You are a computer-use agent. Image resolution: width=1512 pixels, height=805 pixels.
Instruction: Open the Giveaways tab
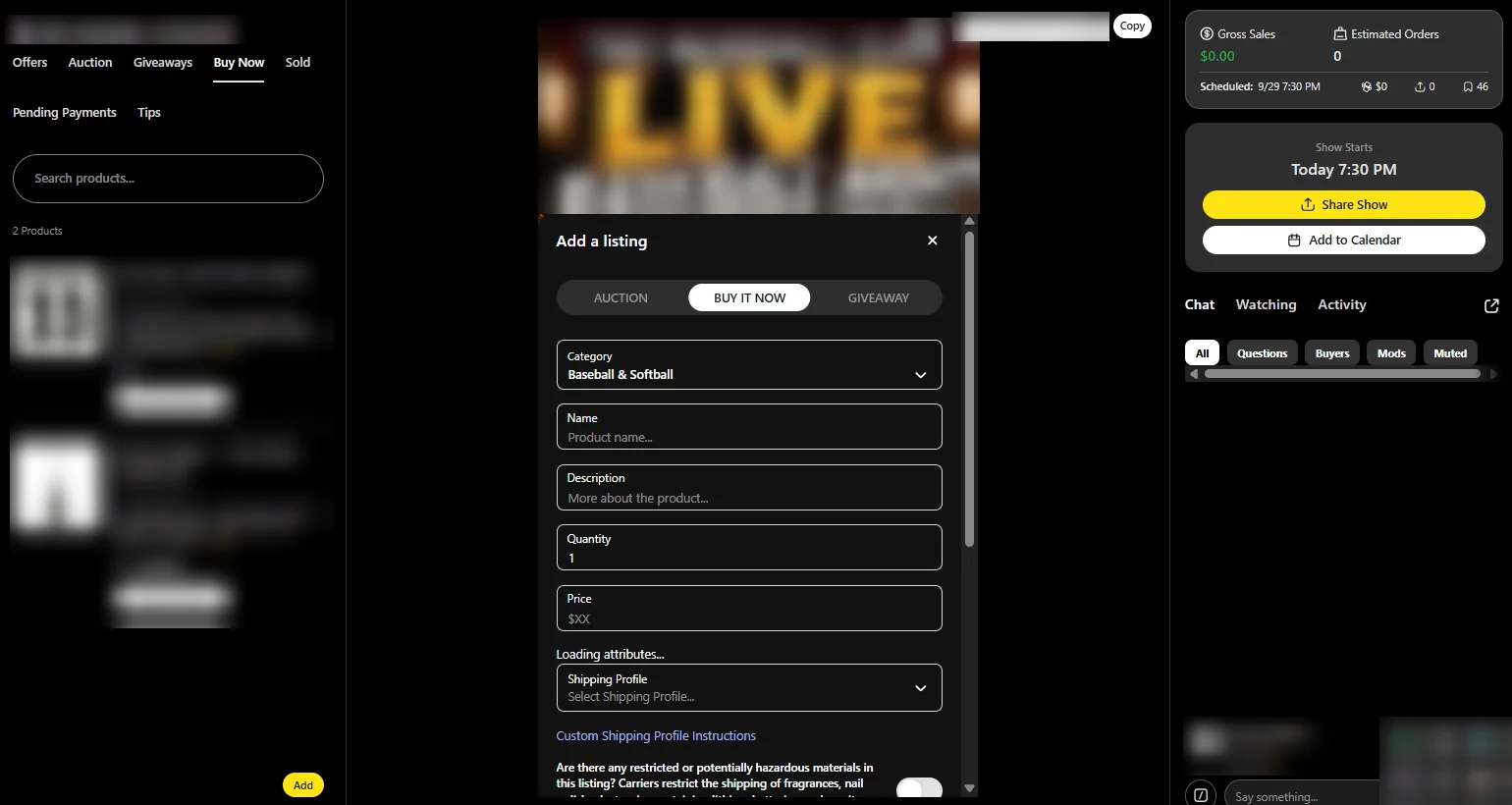click(163, 62)
